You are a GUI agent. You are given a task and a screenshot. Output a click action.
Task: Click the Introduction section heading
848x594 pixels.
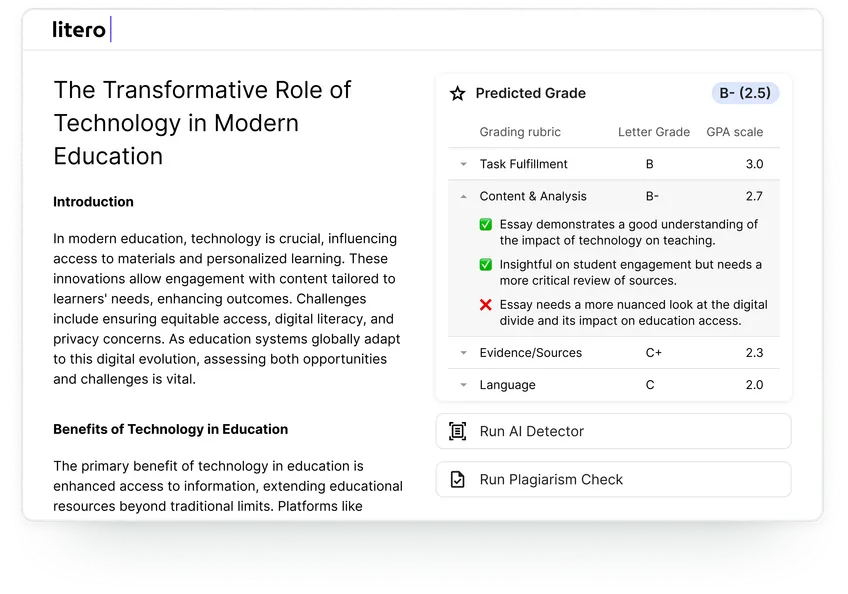click(93, 202)
